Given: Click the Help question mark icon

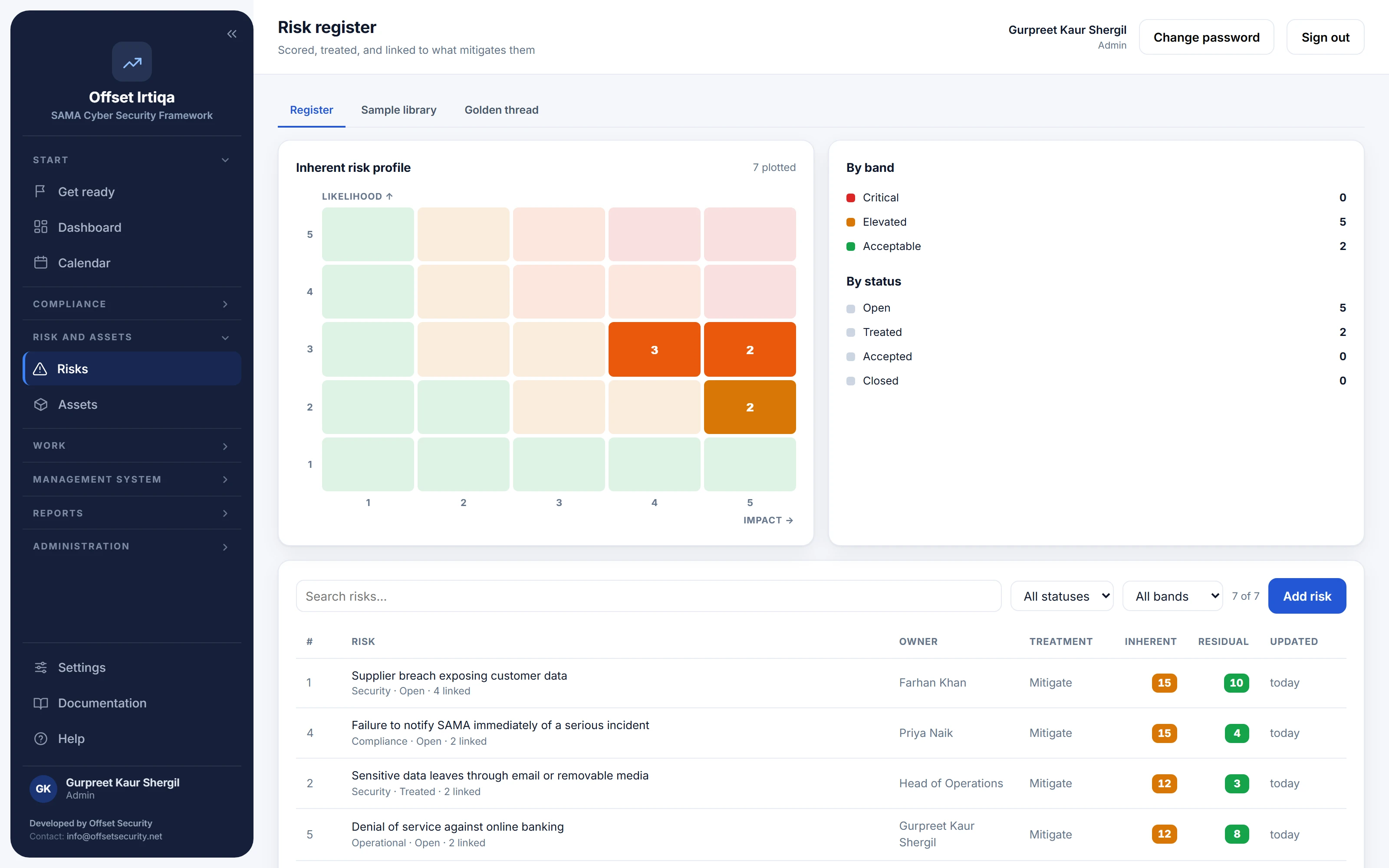Looking at the screenshot, I should point(40,738).
